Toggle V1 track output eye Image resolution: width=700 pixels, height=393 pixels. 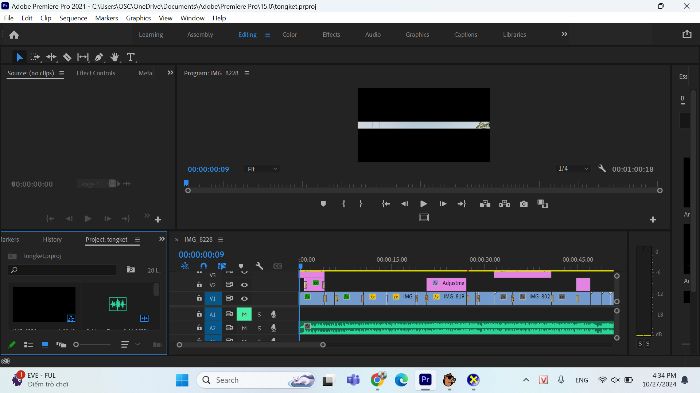(244, 298)
